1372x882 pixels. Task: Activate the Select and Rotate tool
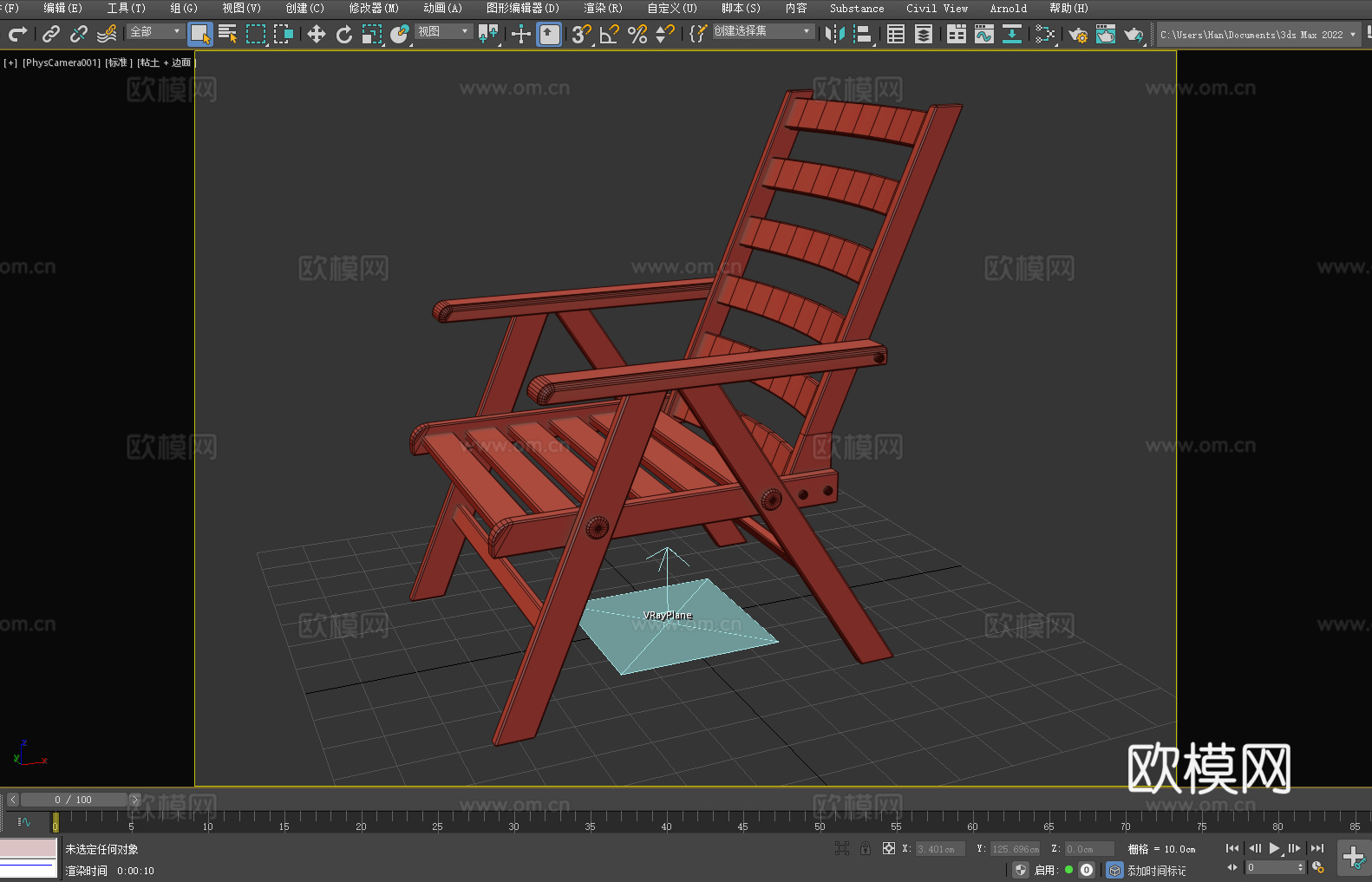tap(344, 34)
